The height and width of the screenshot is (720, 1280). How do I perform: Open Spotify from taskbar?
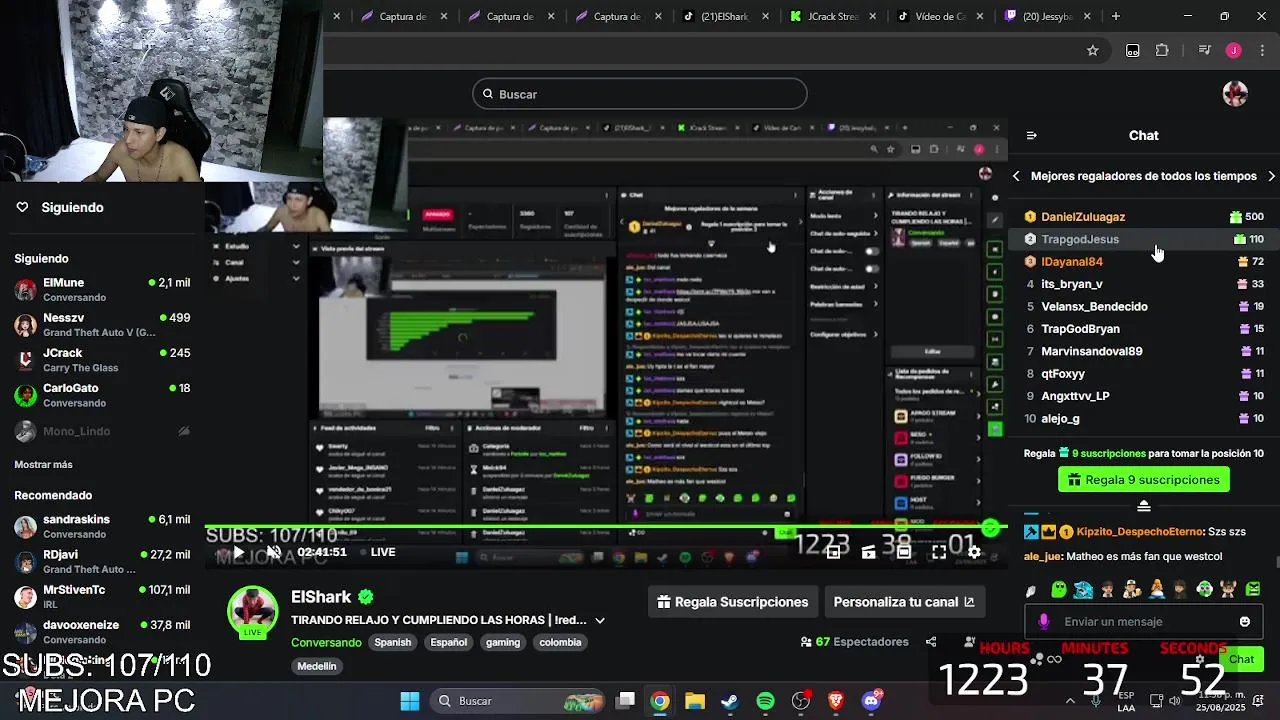765,701
